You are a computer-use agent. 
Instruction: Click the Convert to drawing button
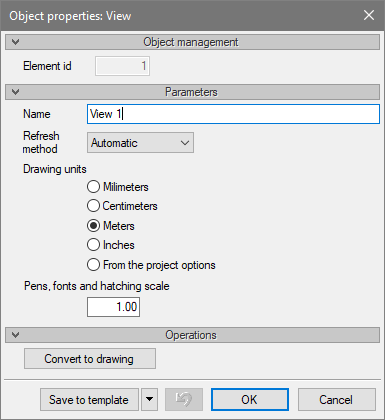click(x=90, y=359)
